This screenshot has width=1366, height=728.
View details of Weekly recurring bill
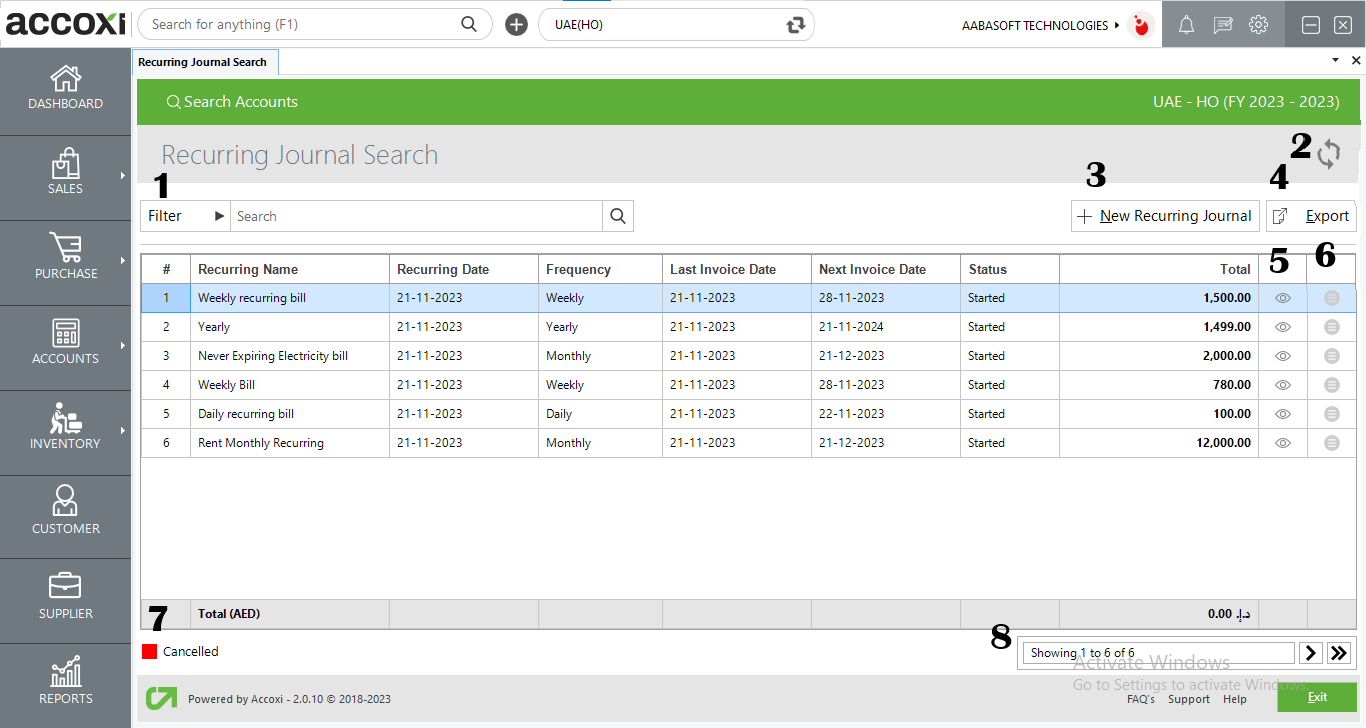coord(1281,297)
